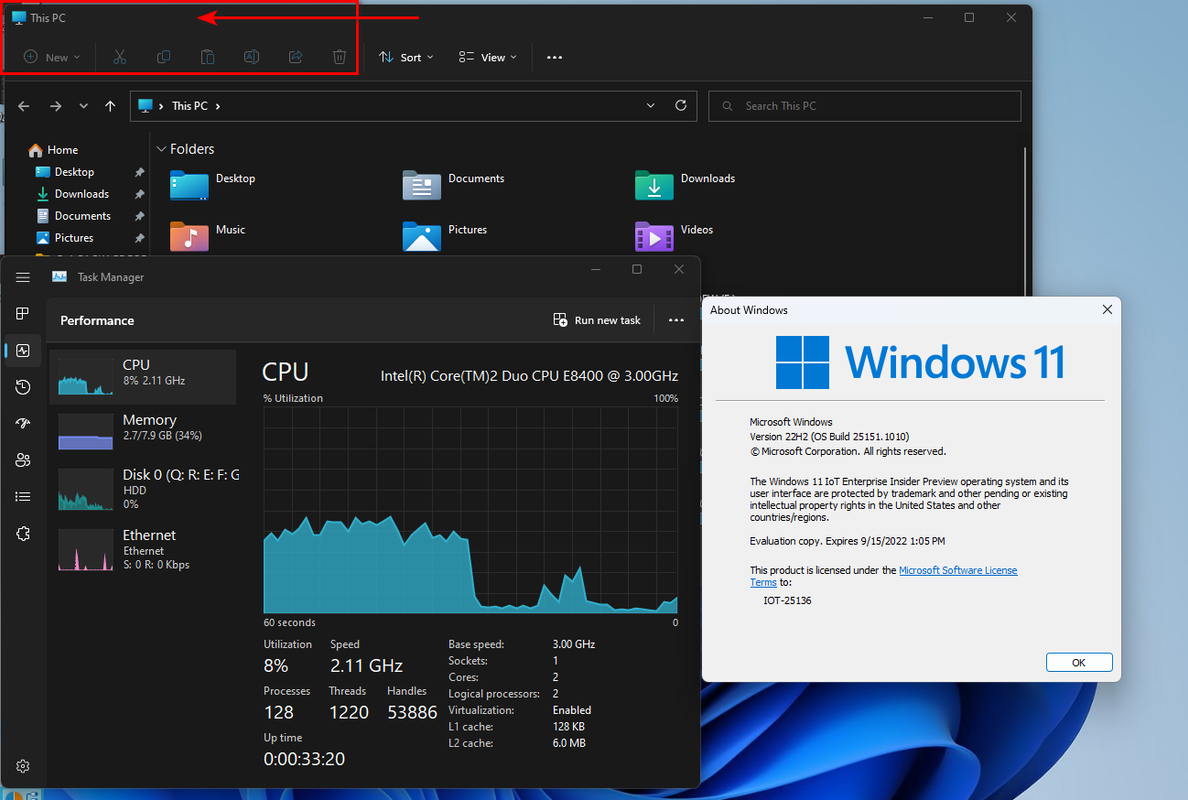Open Processes page in Task Manager sidebar
This screenshot has width=1188, height=800.
pos(23,313)
